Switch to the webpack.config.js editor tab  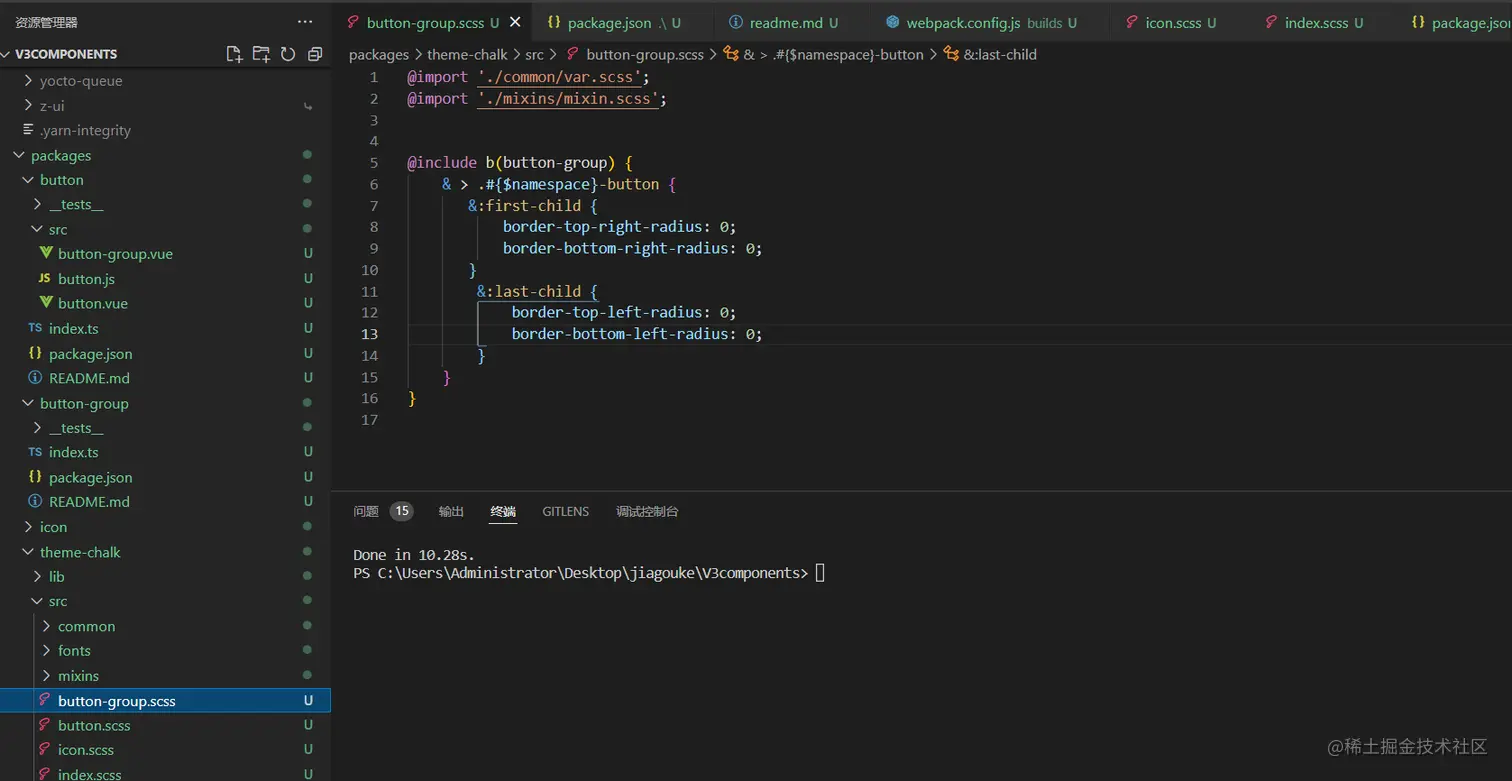[962, 22]
